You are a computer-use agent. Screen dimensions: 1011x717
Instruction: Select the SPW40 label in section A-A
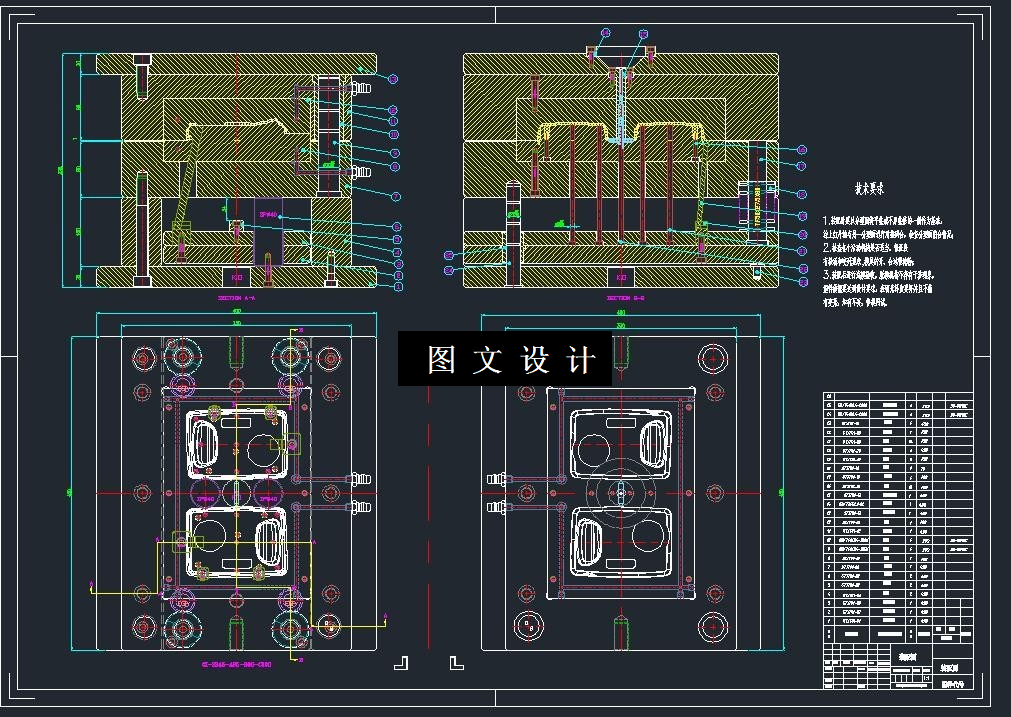268,215
